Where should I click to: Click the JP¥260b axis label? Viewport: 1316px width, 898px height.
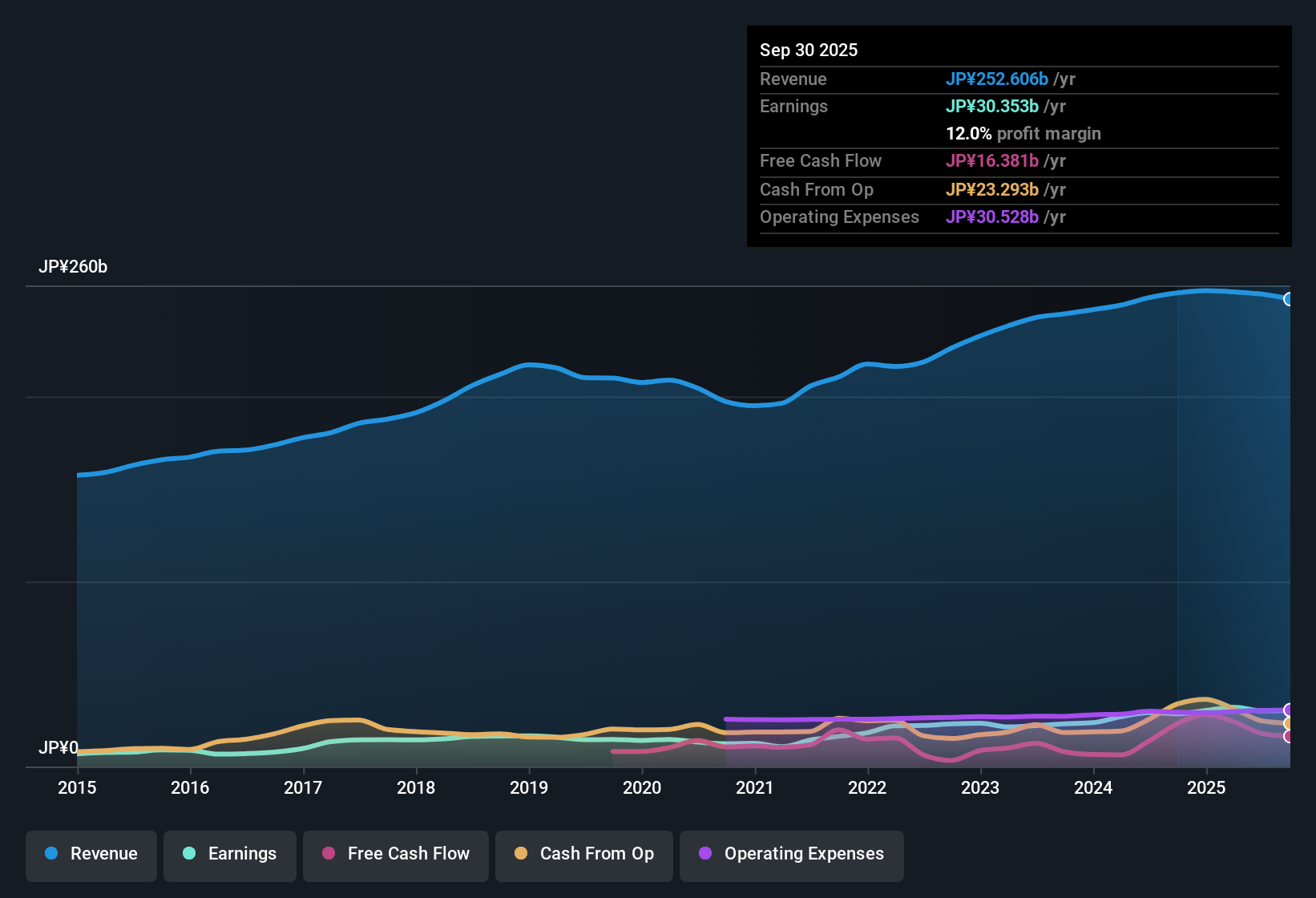pos(74,267)
